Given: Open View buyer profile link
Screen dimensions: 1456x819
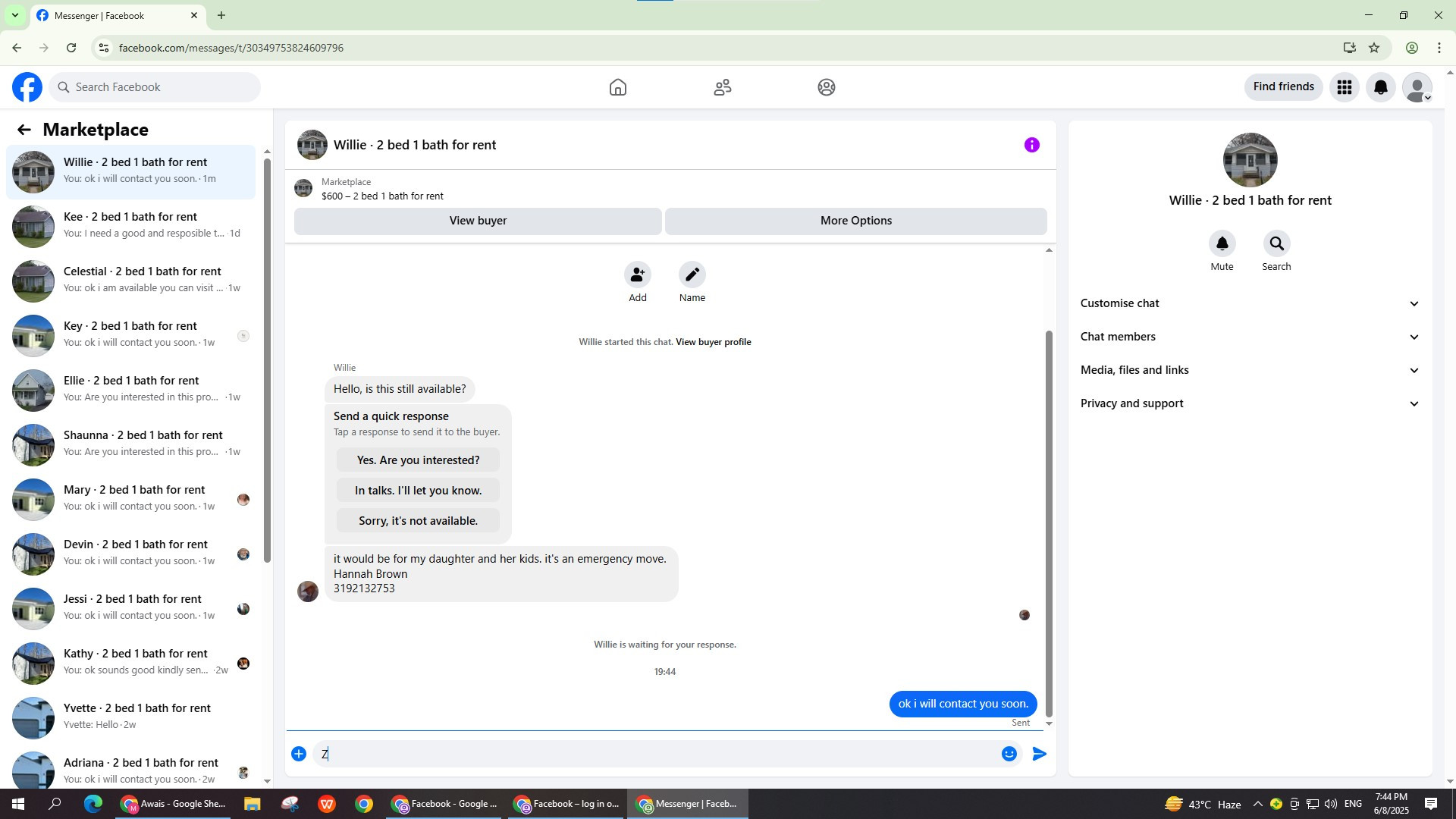Looking at the screenshot, I should coord(713,342).
